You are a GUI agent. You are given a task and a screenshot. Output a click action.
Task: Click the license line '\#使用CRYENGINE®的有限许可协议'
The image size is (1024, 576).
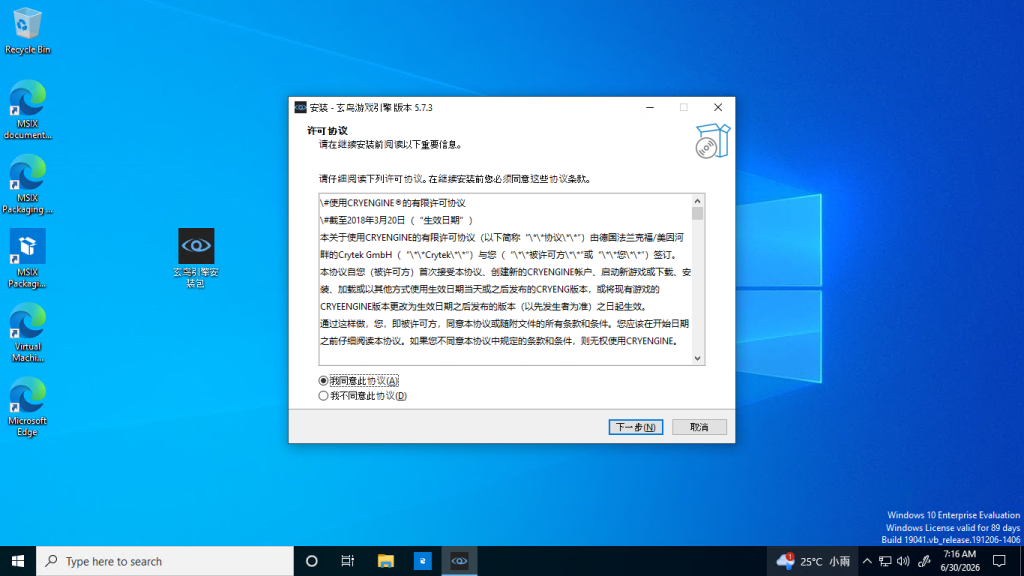coord(392,203)
